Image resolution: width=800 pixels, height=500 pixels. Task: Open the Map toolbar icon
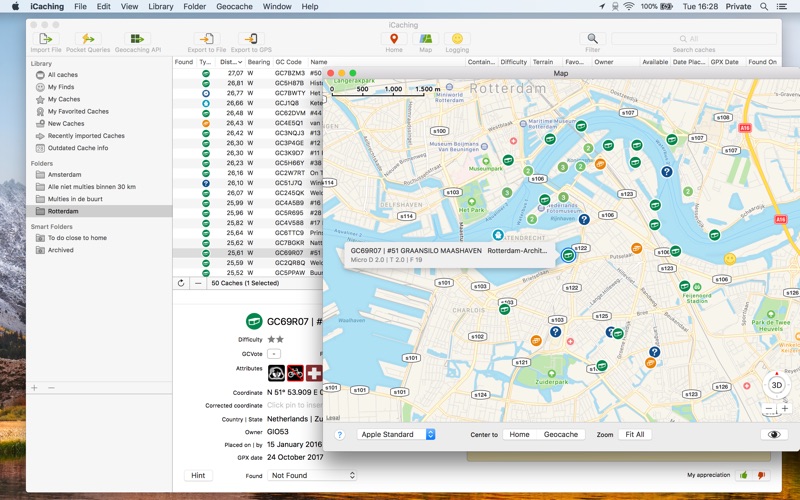(426, 39)
